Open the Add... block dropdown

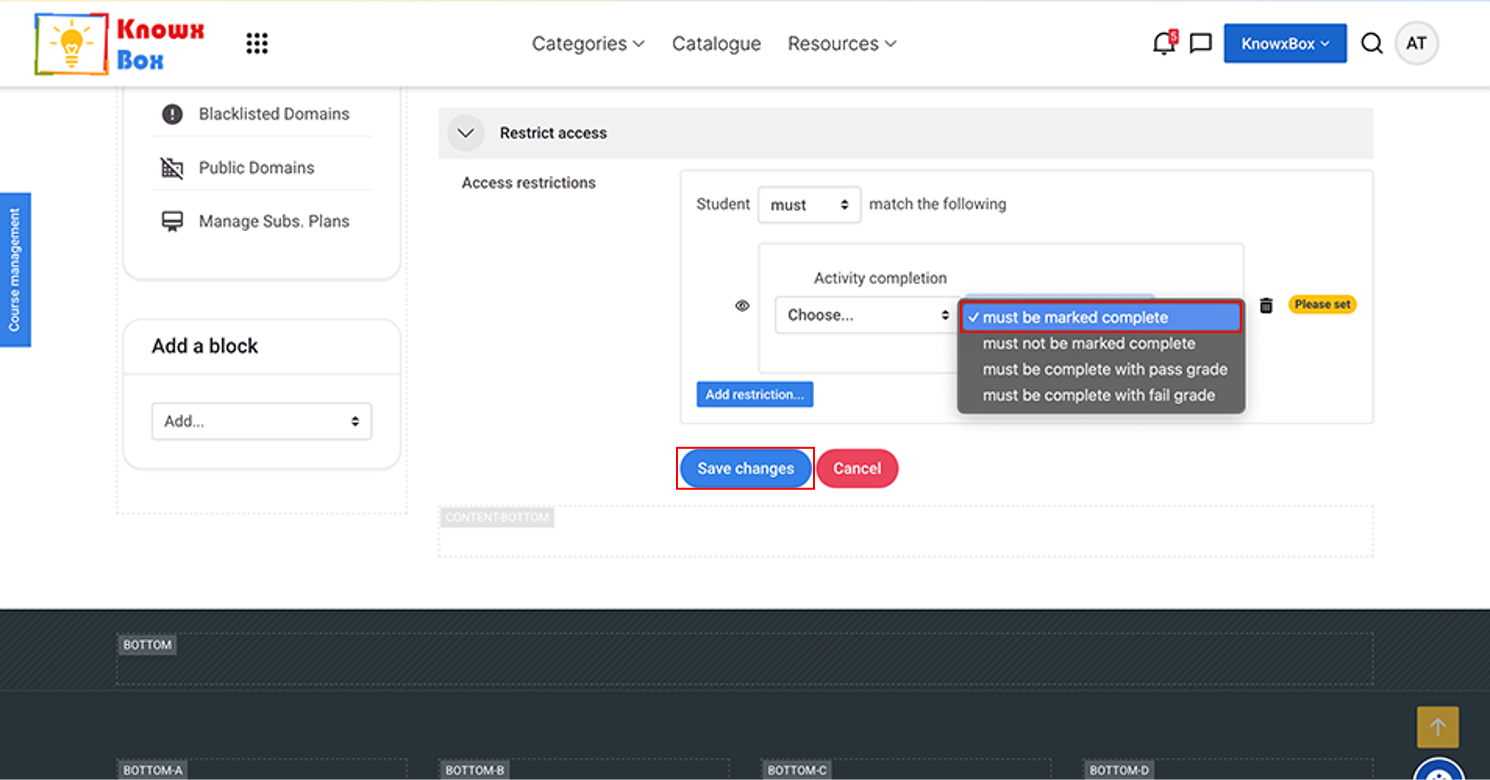click(262, 422)
